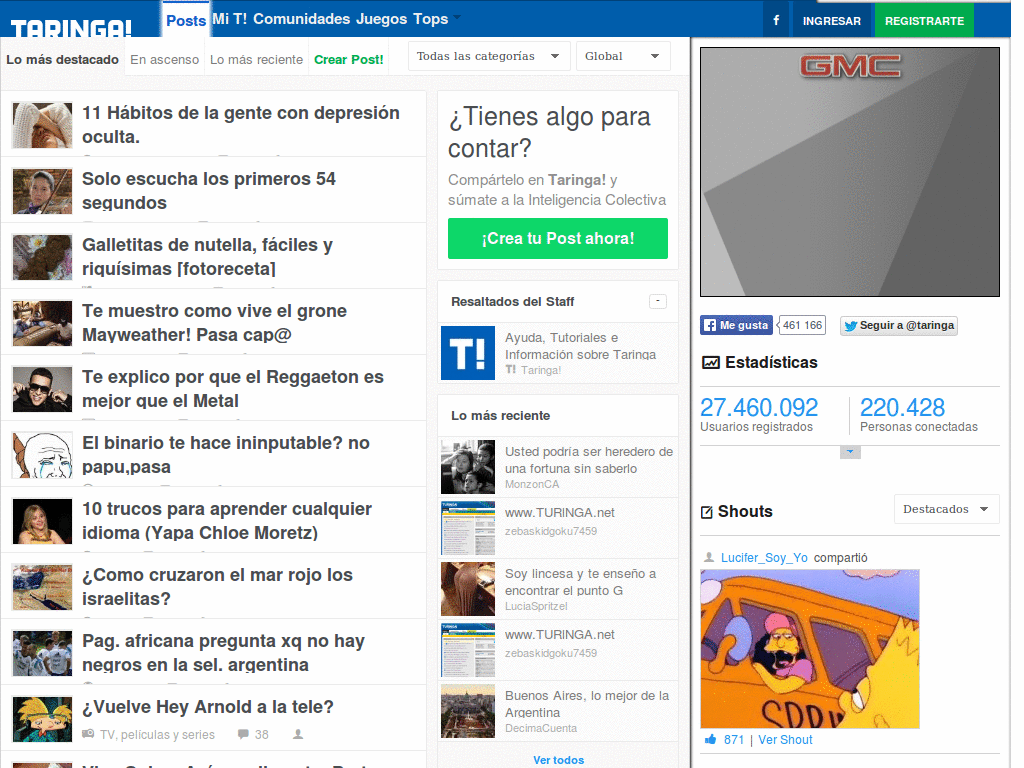Image resolution: width=1024 pixels, height=768 pixels.
Task: Open Taringa's Facebook page via the header icon
Action: coord(776,19)
